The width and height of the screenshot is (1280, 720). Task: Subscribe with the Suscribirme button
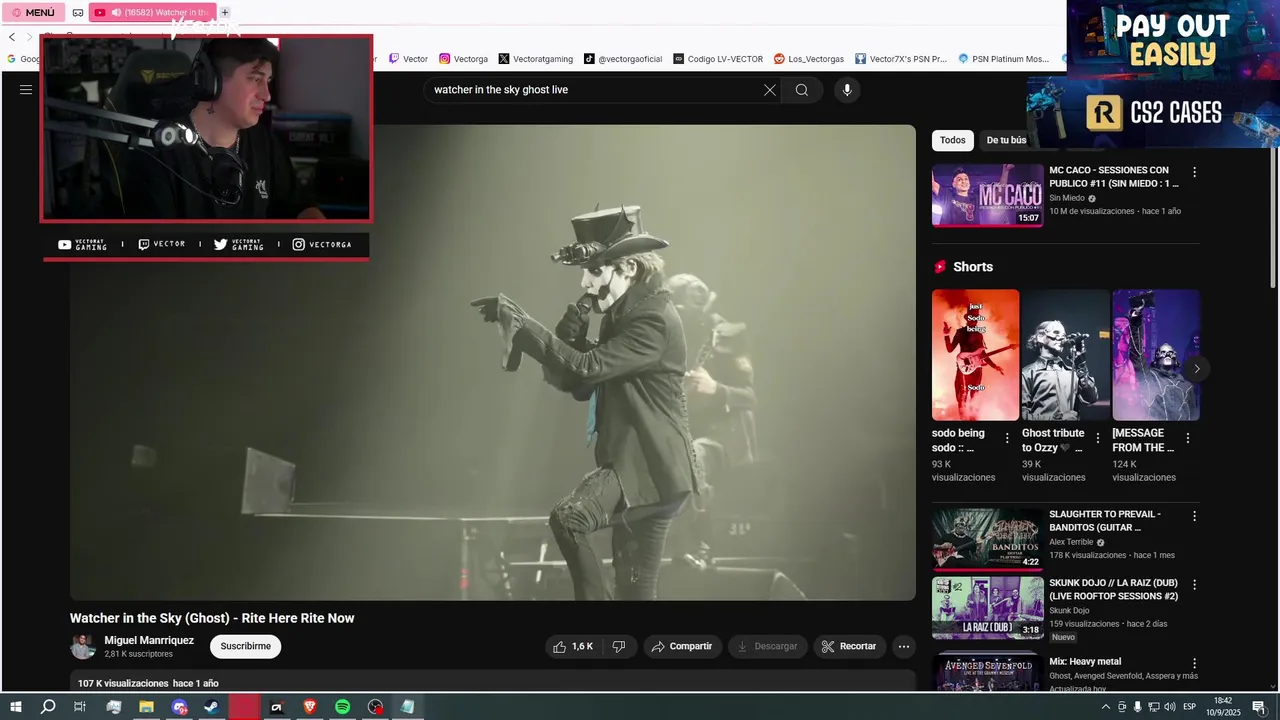pos(246,646)
